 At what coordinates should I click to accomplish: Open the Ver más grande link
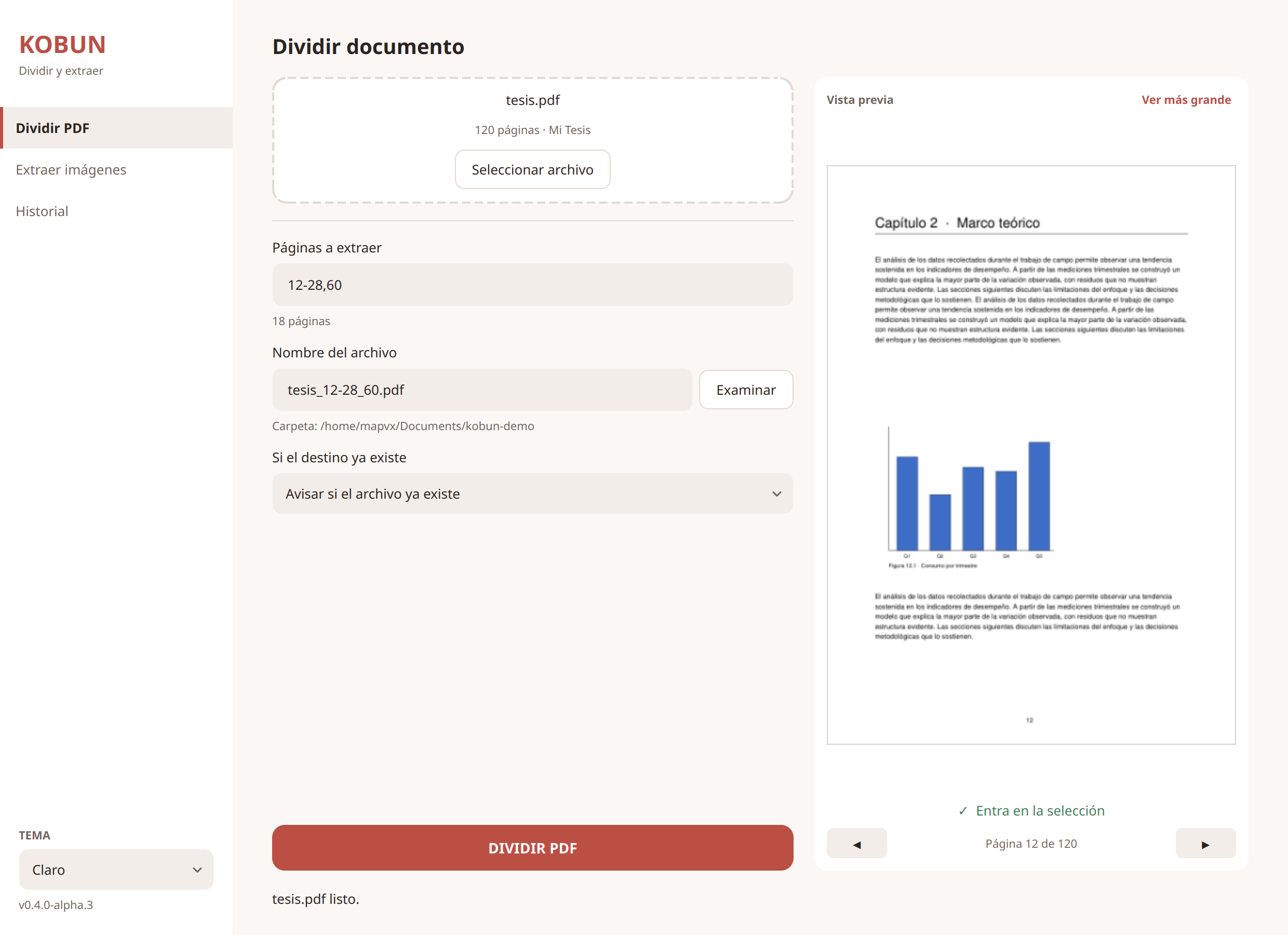(1186, 100)
